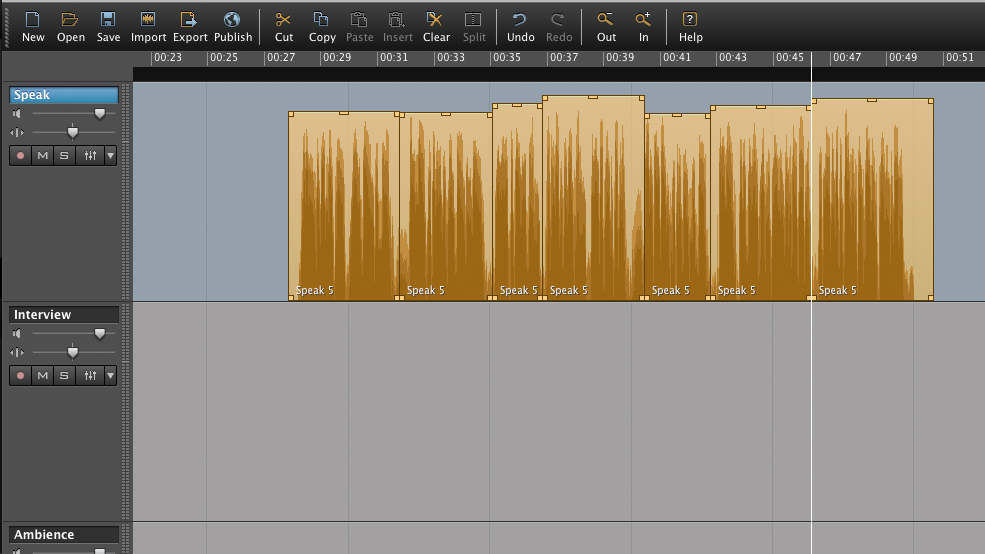Click the greyed Insert icon
The height and width of the screenshot is (554, 985).
[x=396, y=20]
